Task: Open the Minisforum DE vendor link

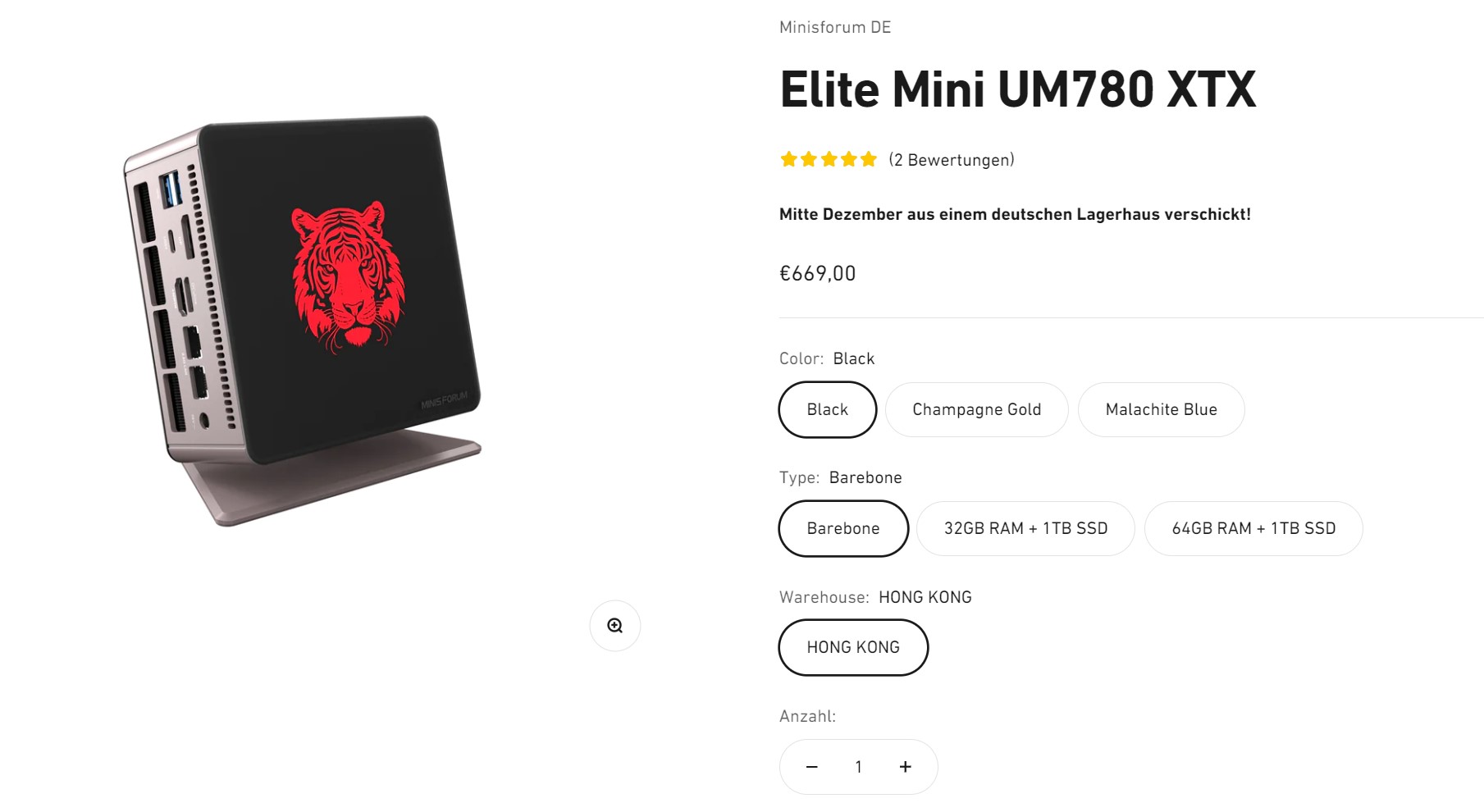Action: pyautogui.click(x=835, y=27)
